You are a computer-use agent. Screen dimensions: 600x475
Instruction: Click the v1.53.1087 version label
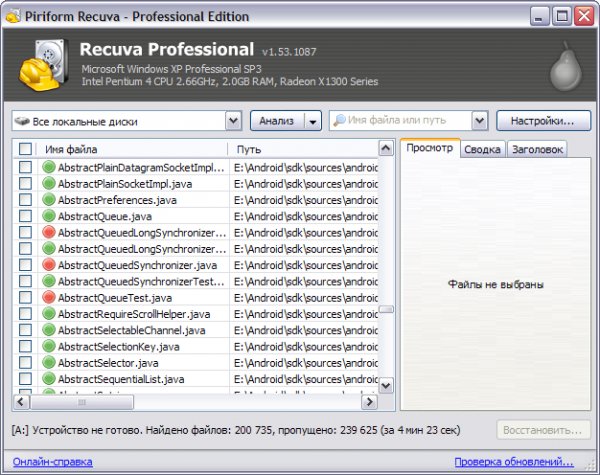[289, 52]
